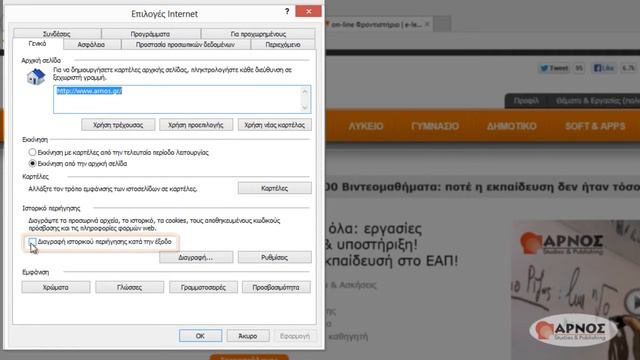Open the Προσβασιμότητα button

[276, 287]
